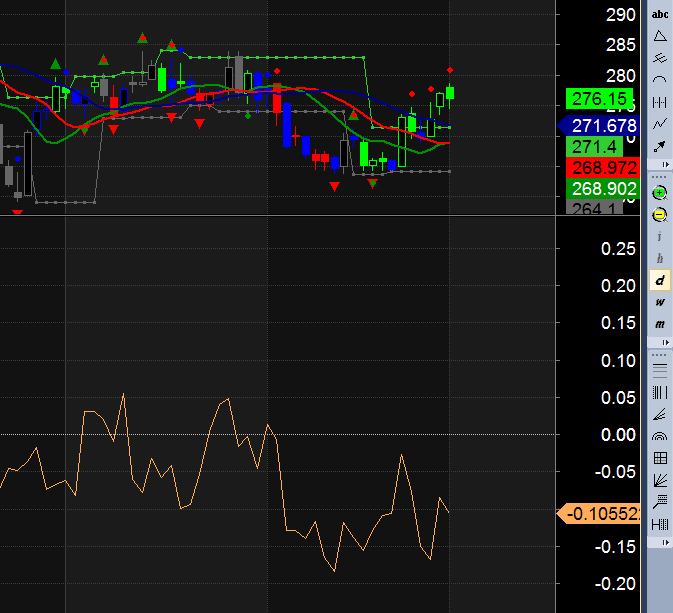Expand the interval toolbar overflow arrow

(664, 342)
